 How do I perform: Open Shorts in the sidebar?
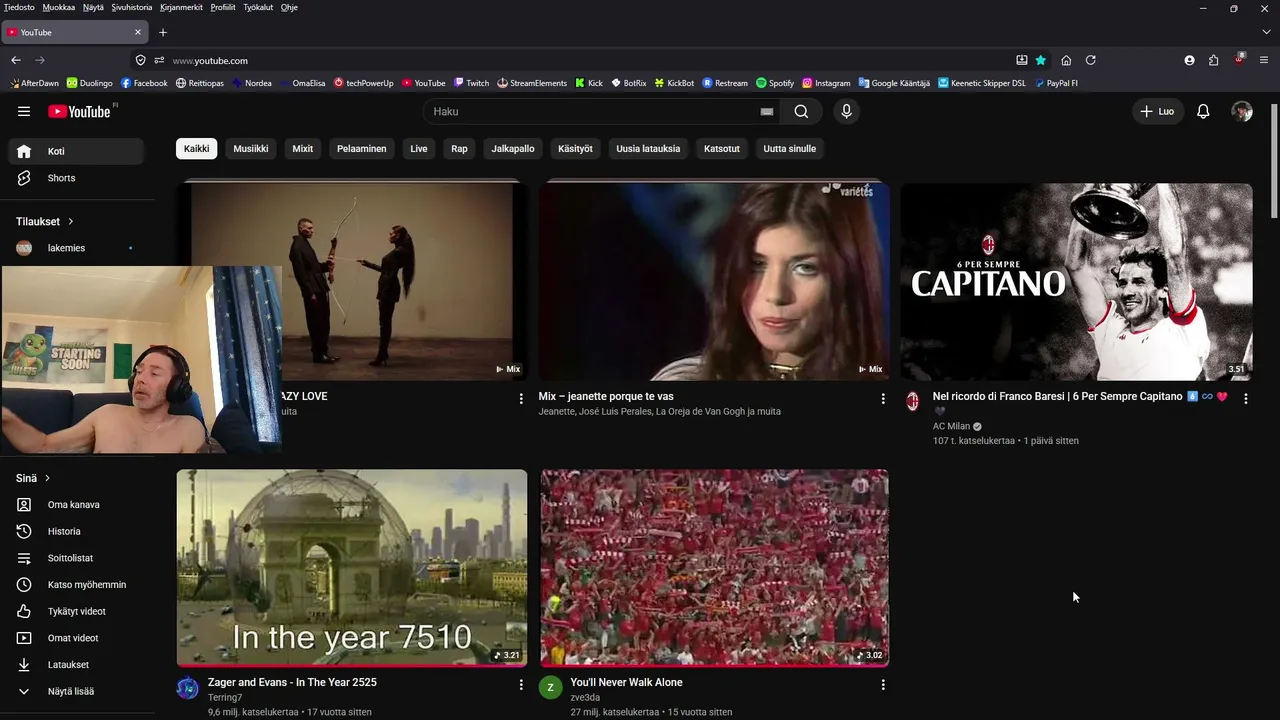pyautogui.click(x=77, y=178)
